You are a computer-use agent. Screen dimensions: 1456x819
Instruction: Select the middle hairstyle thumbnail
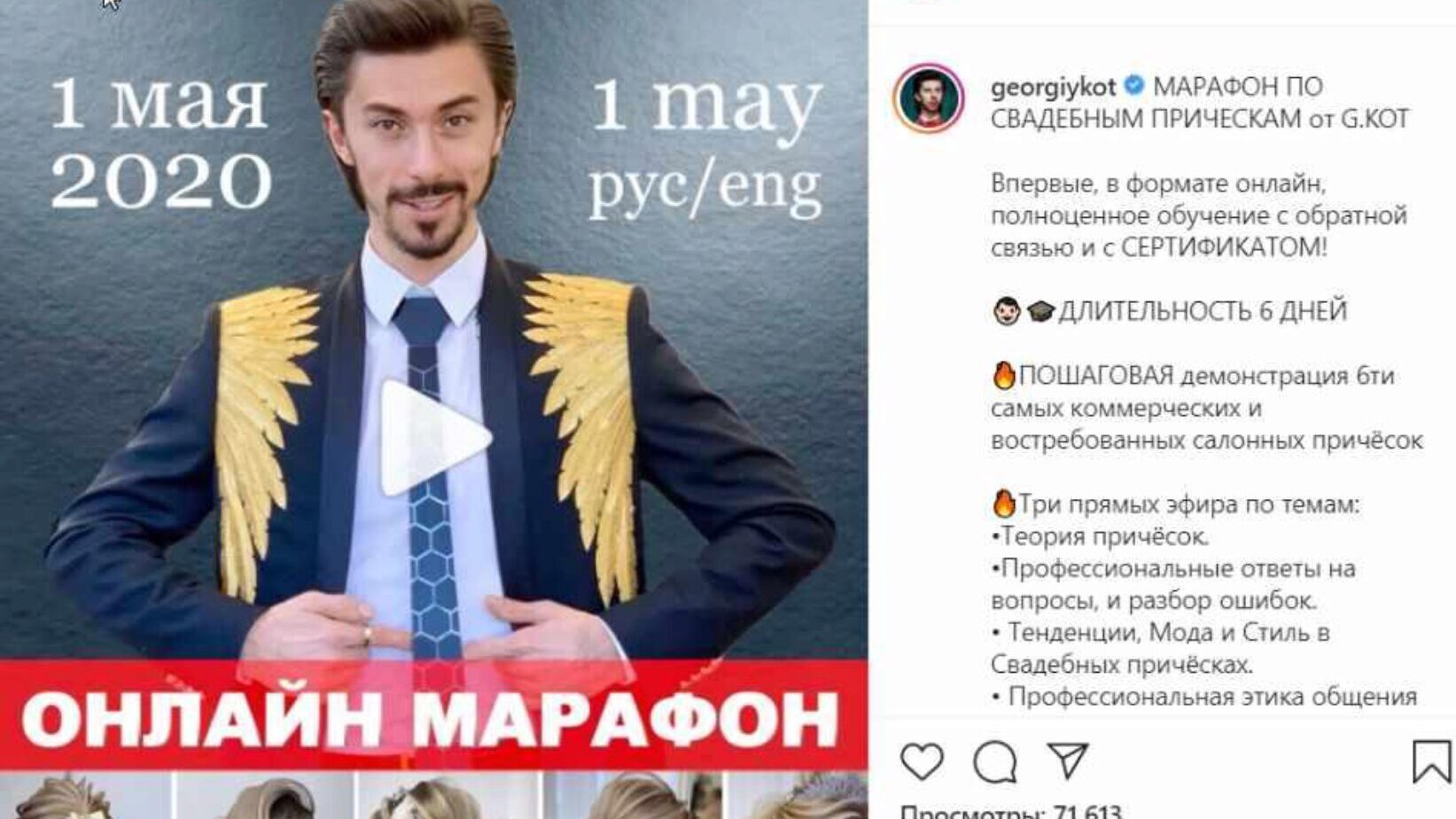[448, 796]
